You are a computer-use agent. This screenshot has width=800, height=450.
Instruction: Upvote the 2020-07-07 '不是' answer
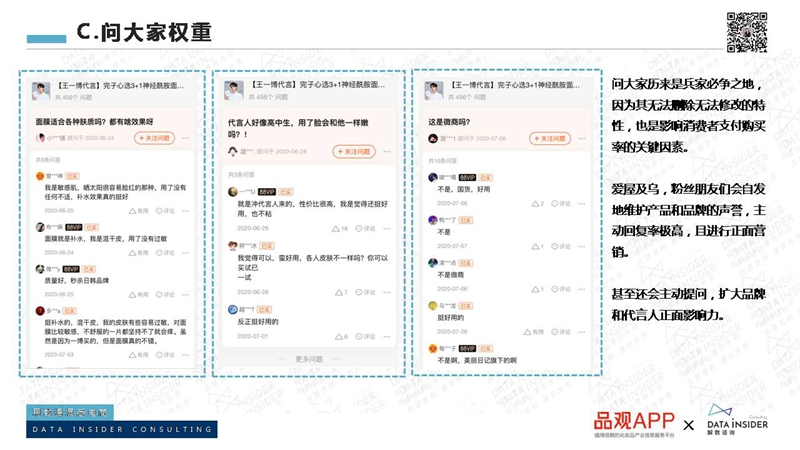tap(538, 246)
